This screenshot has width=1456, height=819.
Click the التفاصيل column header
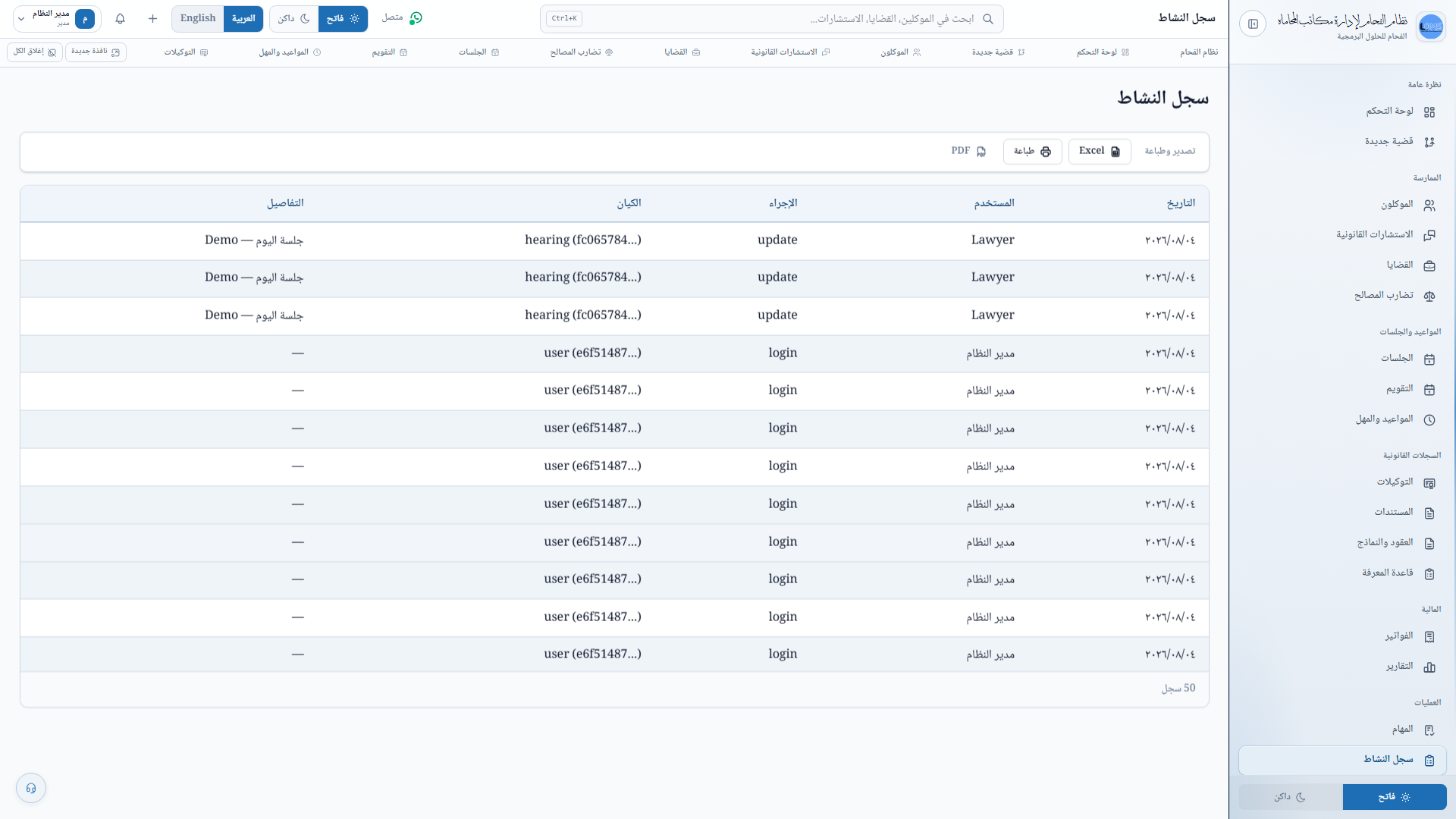coord(285,203)
